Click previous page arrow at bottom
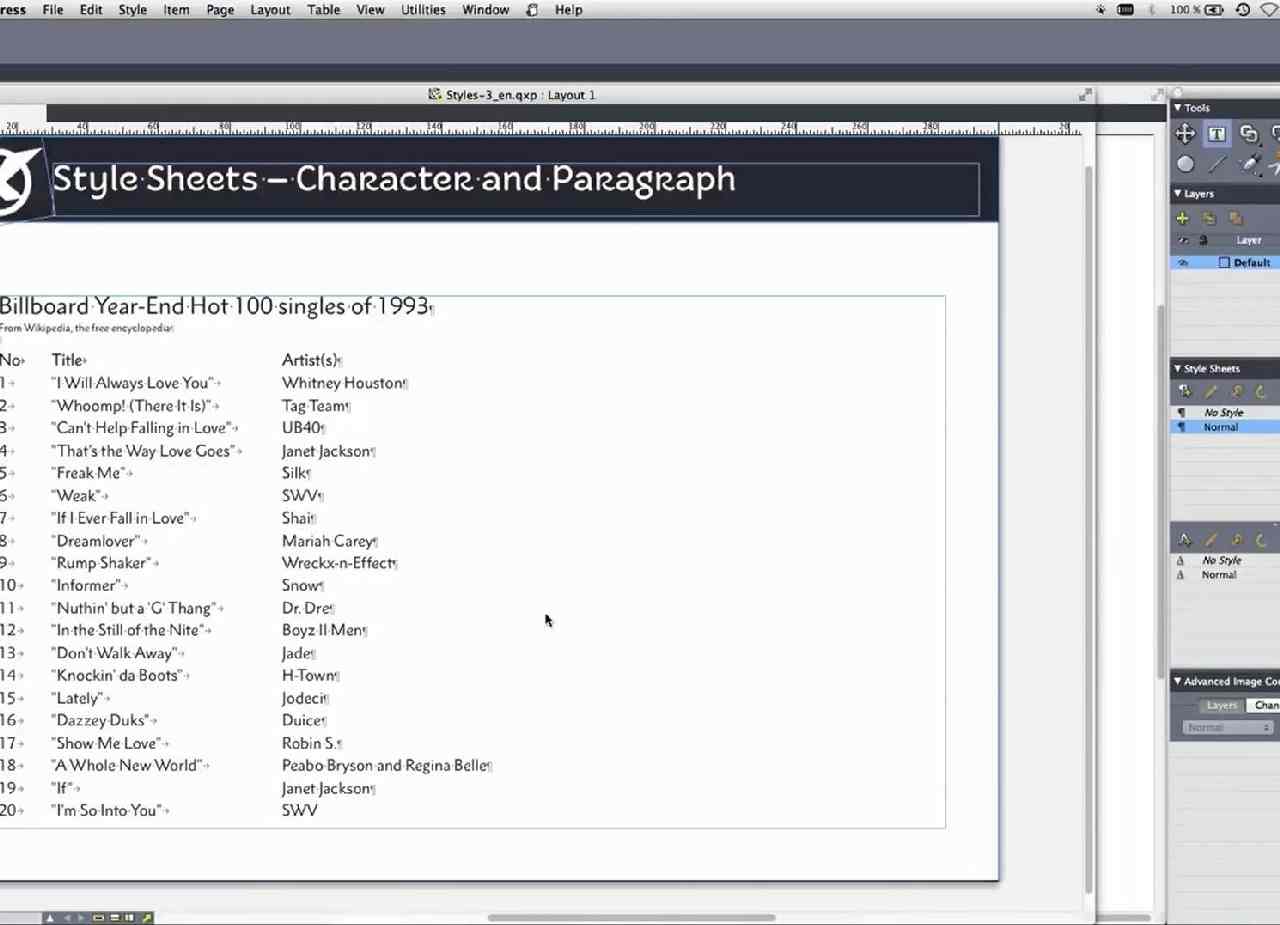 pos(67,918)
